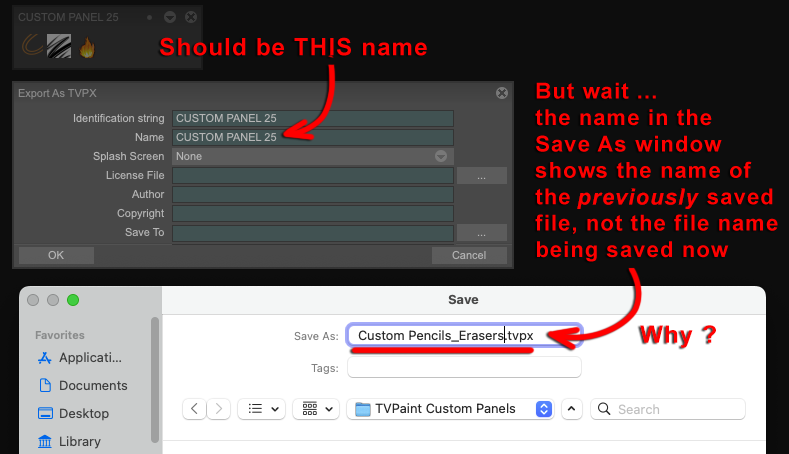
Task: Browse for the Save To location
Action: click(x=482, y=233)
